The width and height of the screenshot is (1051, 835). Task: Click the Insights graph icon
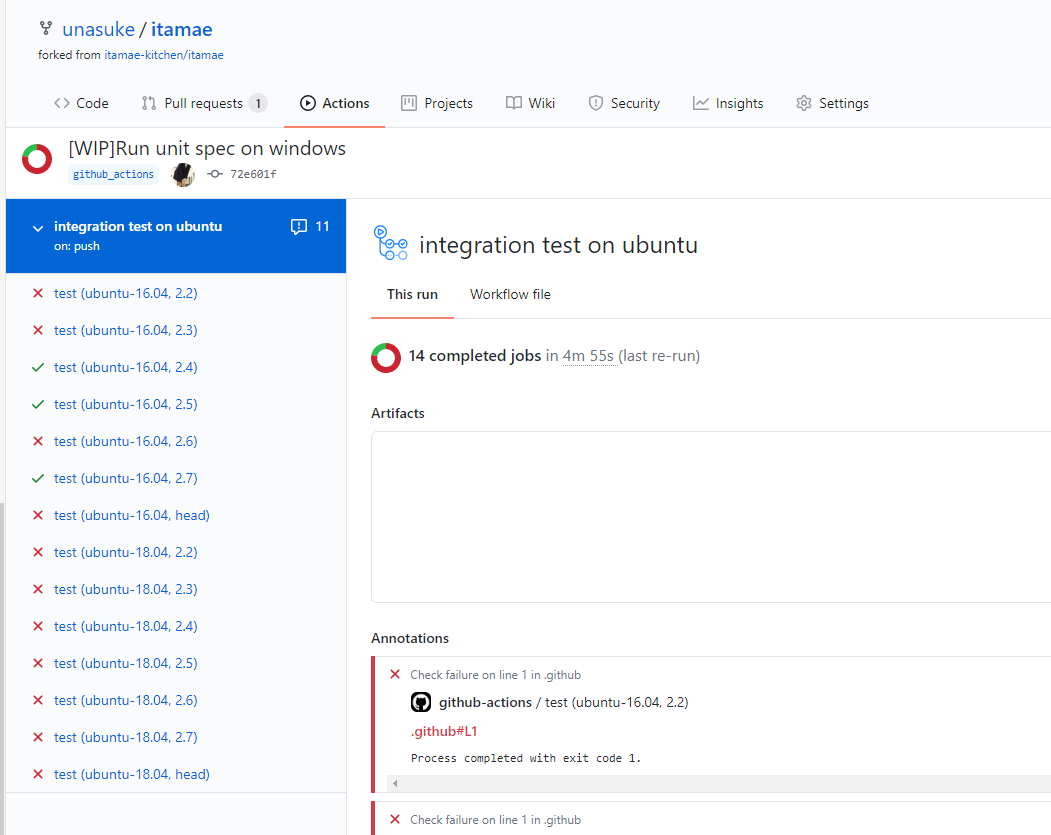(x=700, y=103)
